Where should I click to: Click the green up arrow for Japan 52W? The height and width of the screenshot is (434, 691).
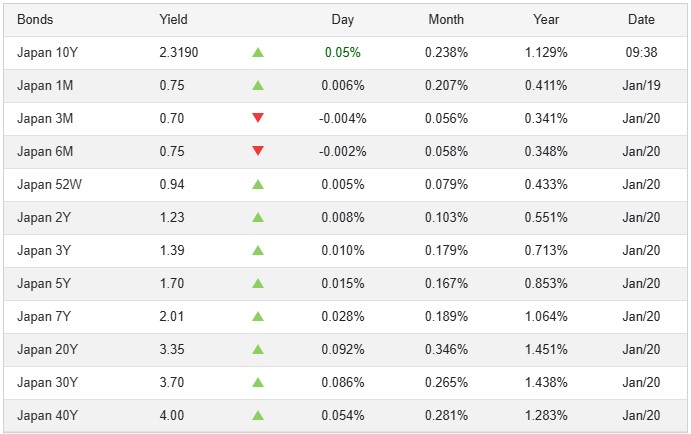(x=258, y=184)
